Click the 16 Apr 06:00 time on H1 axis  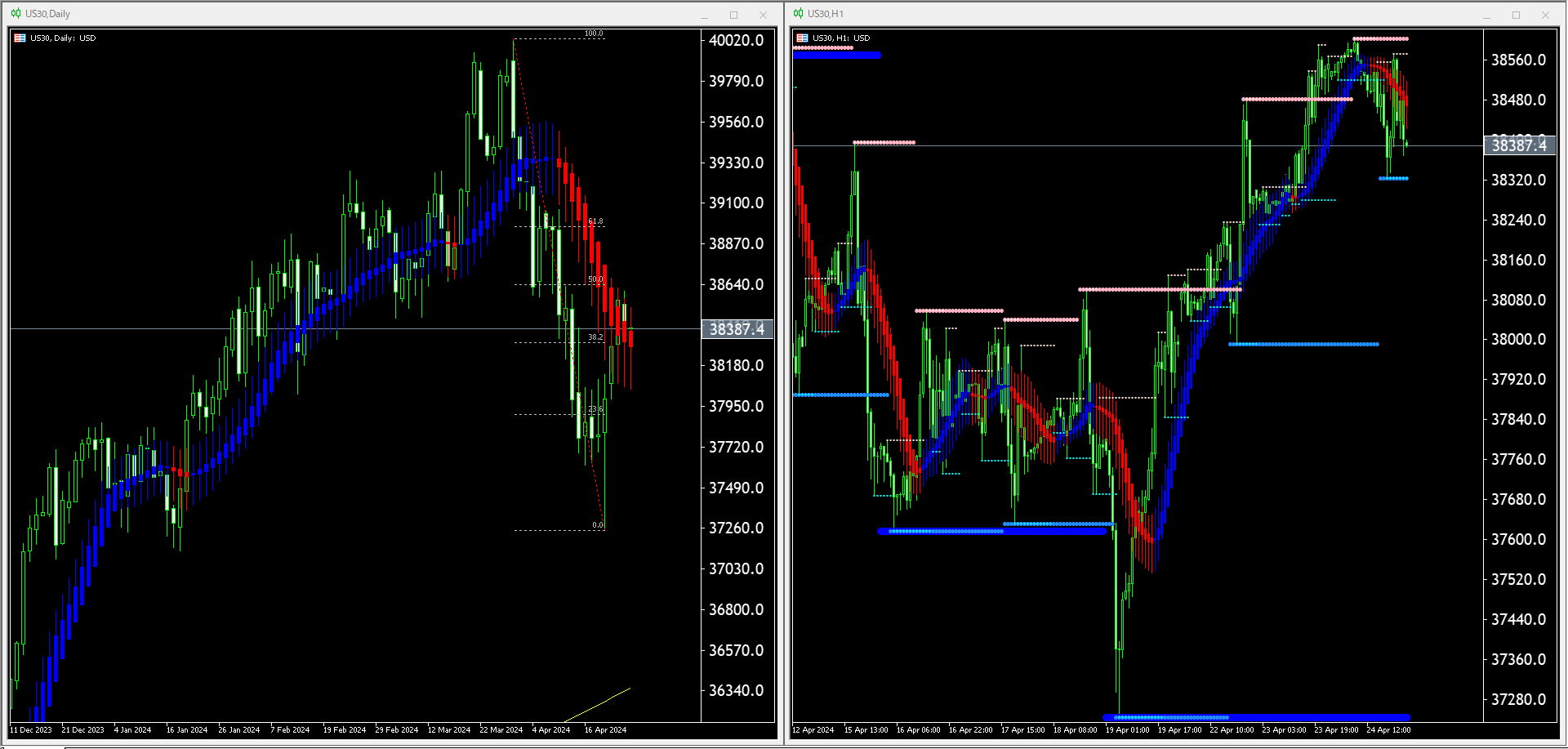(x=919, y=730)
